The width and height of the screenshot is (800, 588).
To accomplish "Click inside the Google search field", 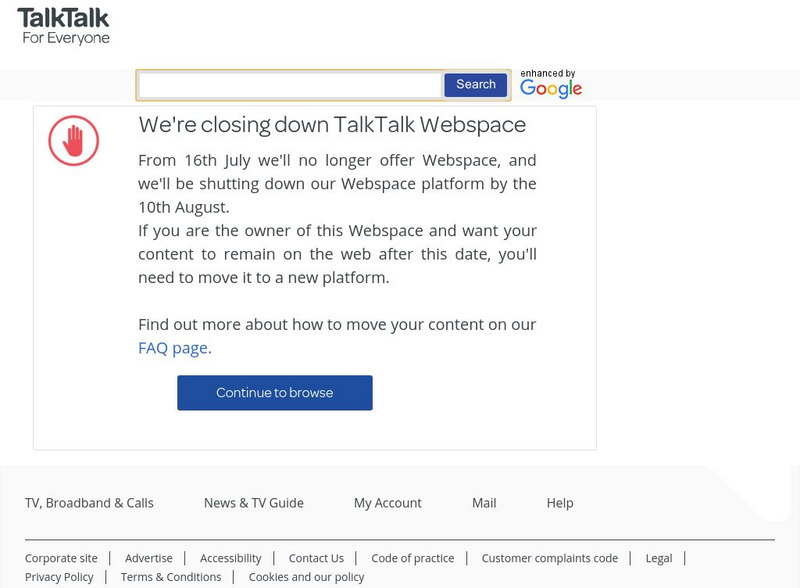I will (289, 85).
